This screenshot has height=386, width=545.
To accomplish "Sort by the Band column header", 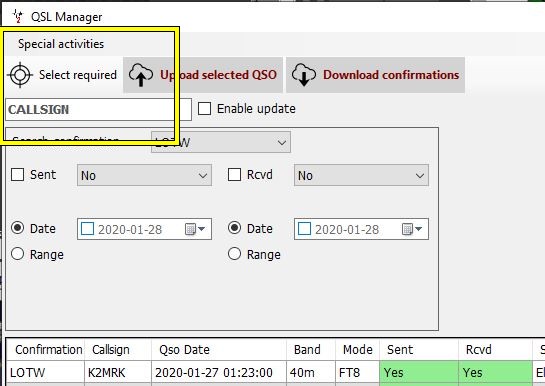I will [x=311, y=350].
